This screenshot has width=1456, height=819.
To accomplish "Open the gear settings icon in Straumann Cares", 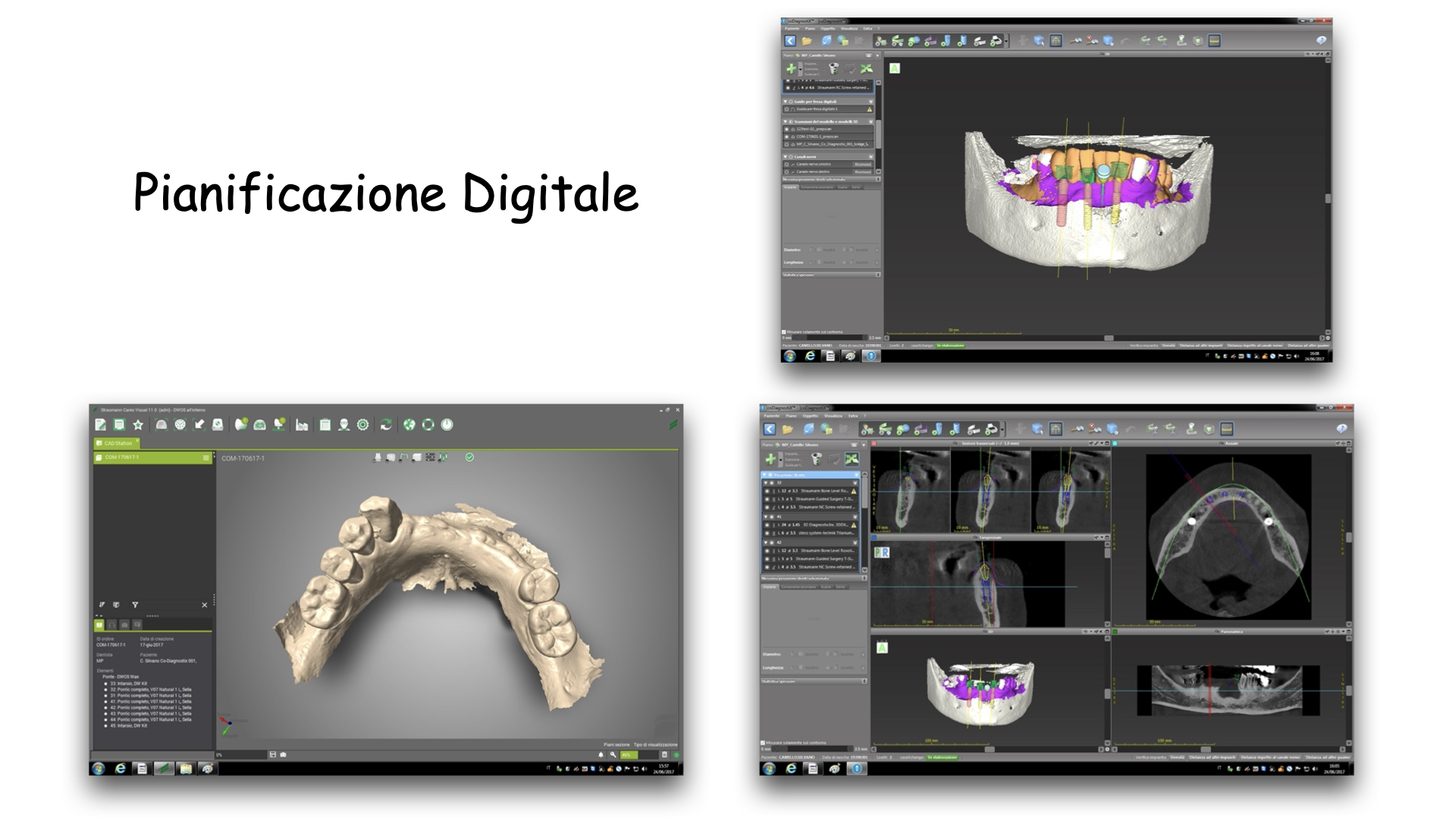I will (x=362, y=425).
